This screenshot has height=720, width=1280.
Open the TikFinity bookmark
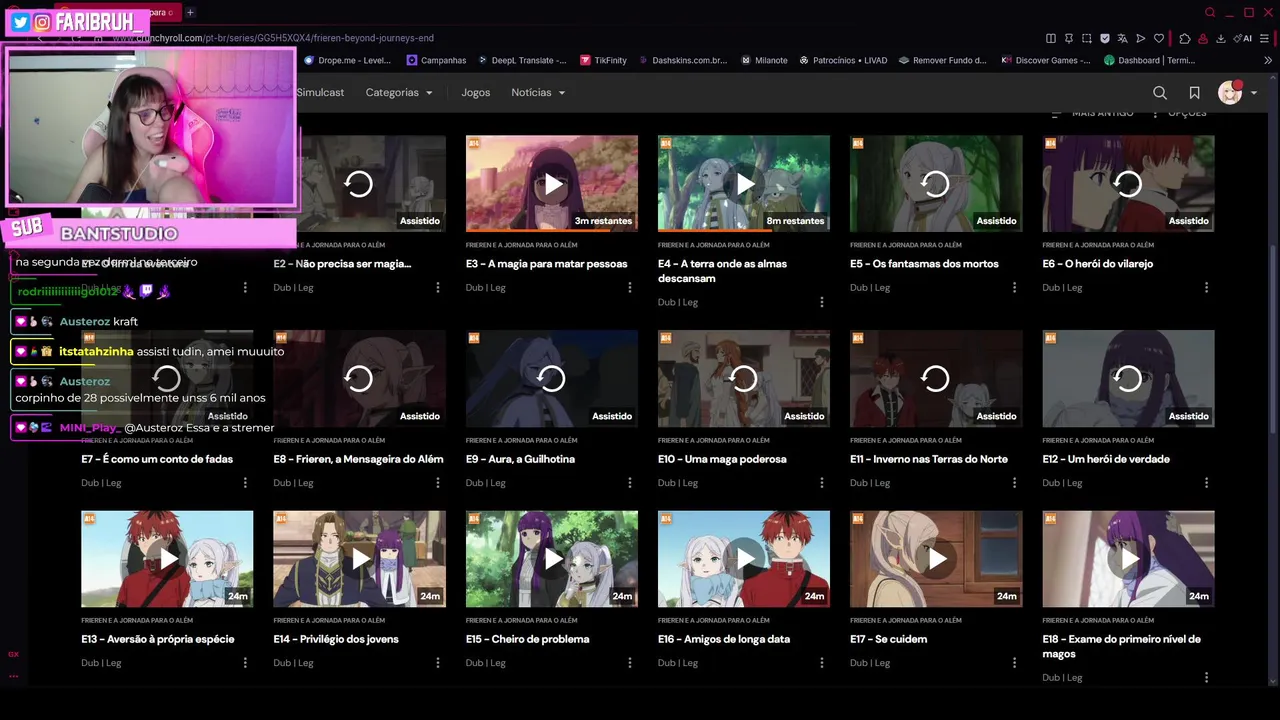coord(603,60)
